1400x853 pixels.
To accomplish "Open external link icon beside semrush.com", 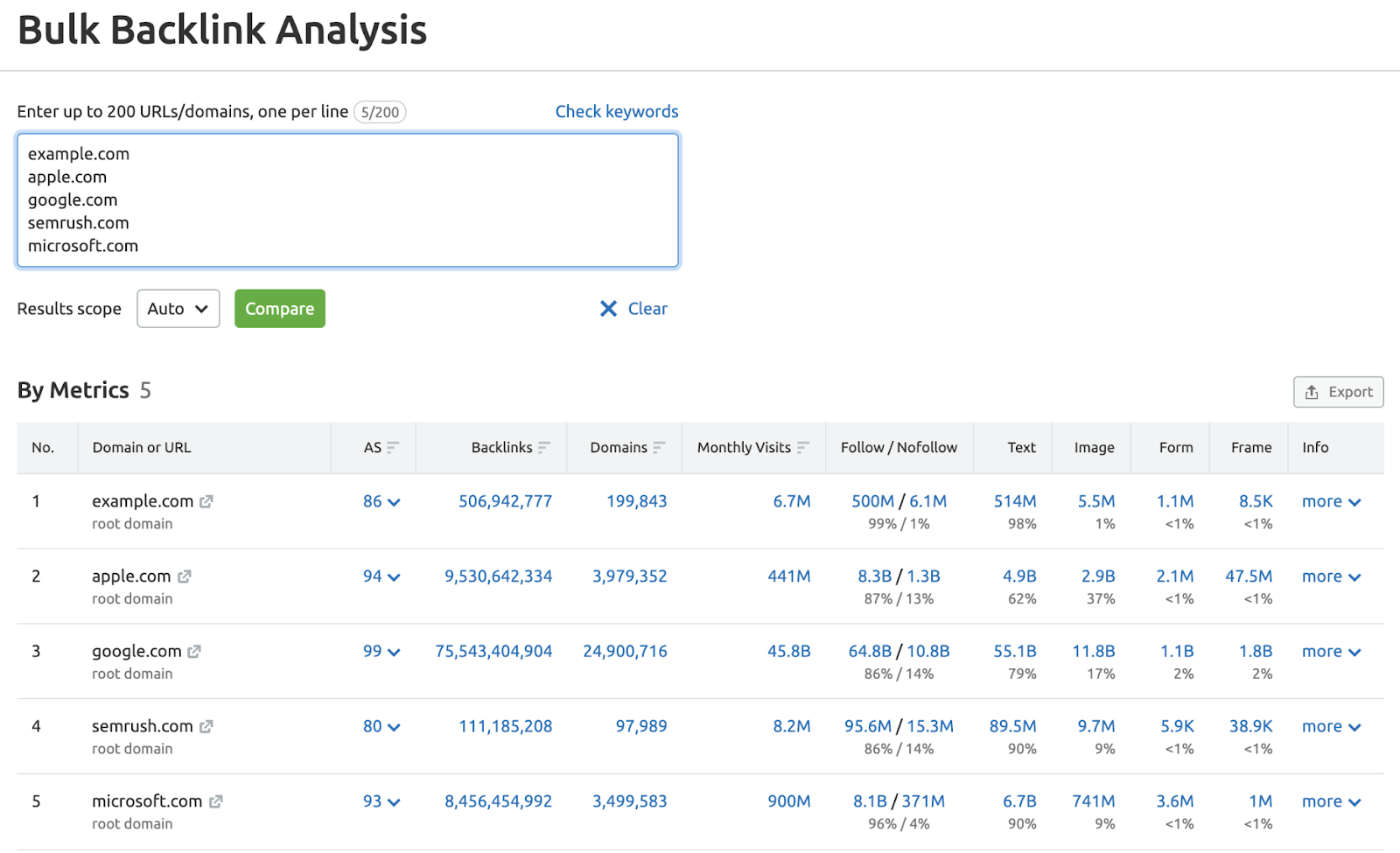I will 206,726.
